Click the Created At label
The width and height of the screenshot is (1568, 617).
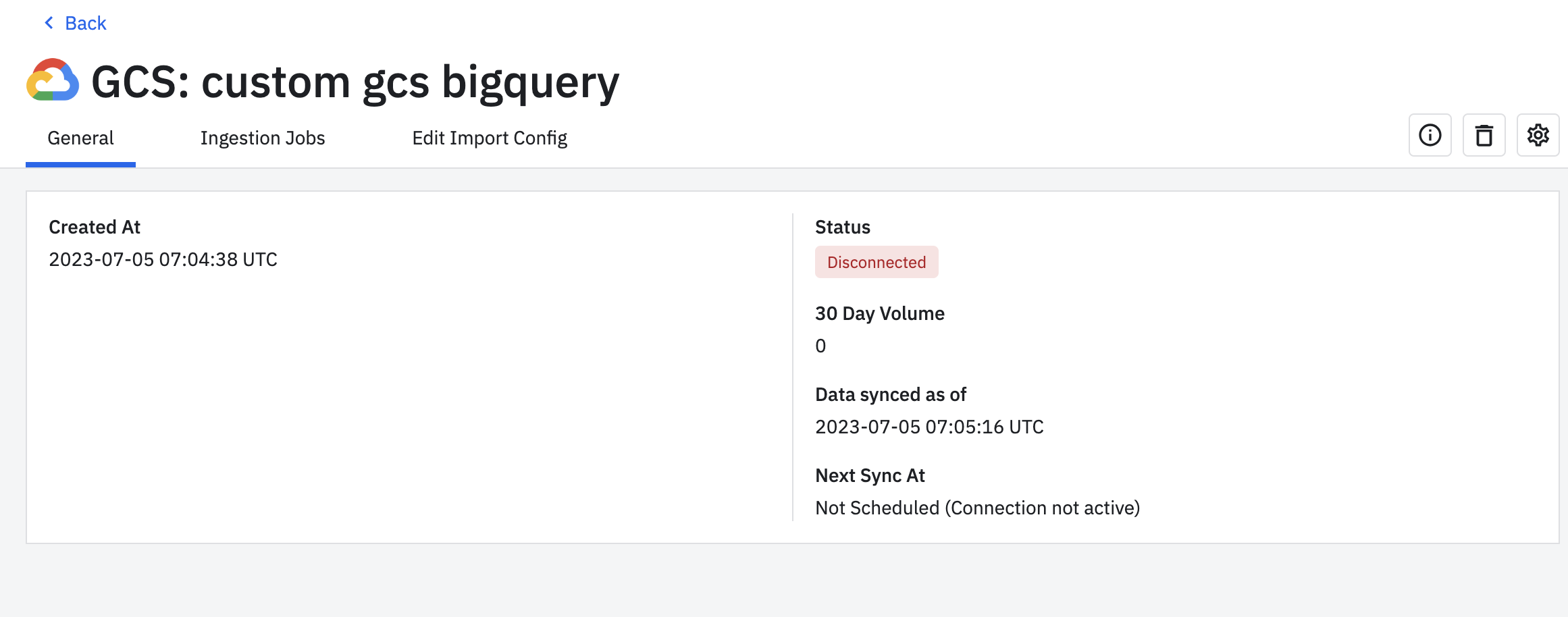(x=95, y=227)
